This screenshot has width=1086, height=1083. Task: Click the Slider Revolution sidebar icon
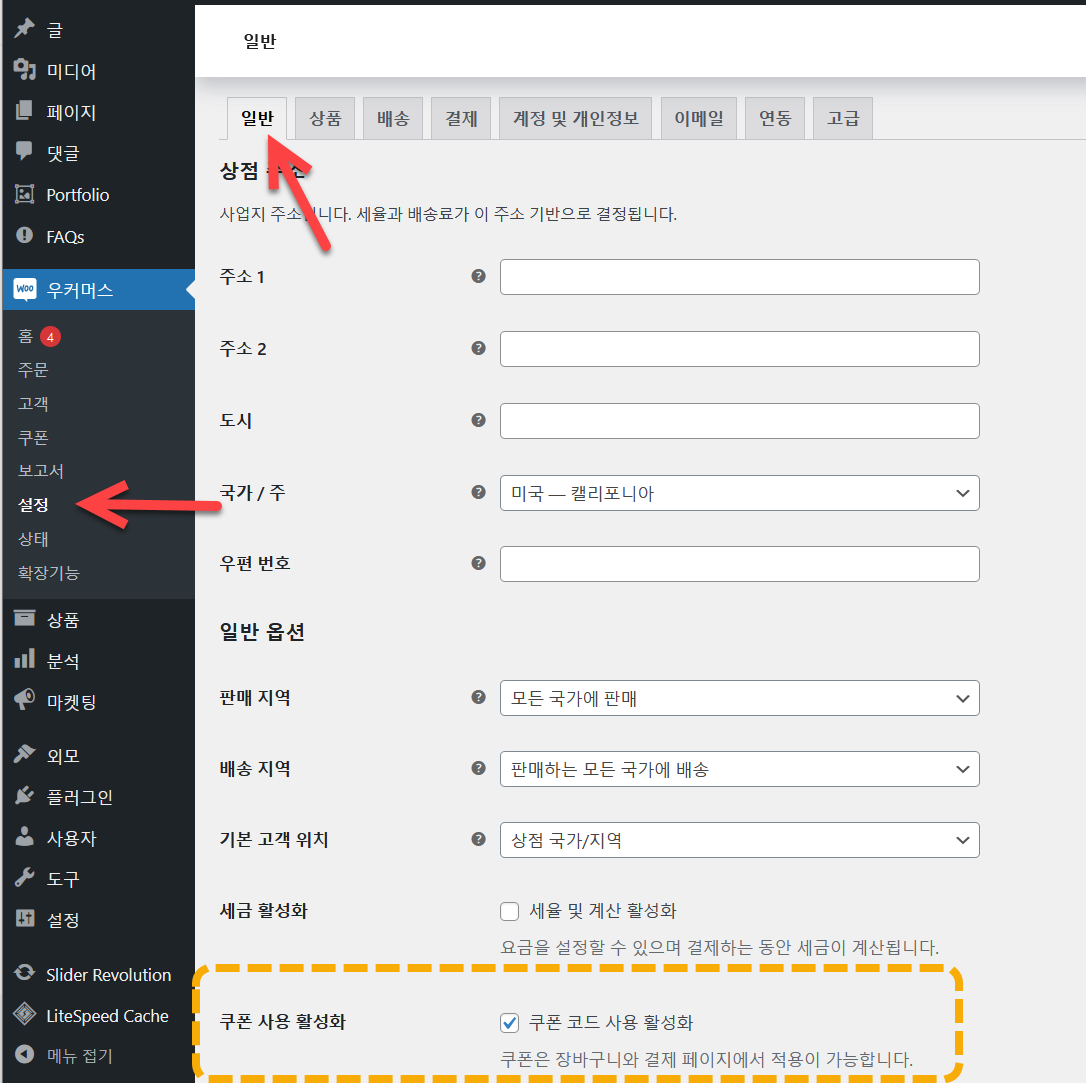(26, 973)
